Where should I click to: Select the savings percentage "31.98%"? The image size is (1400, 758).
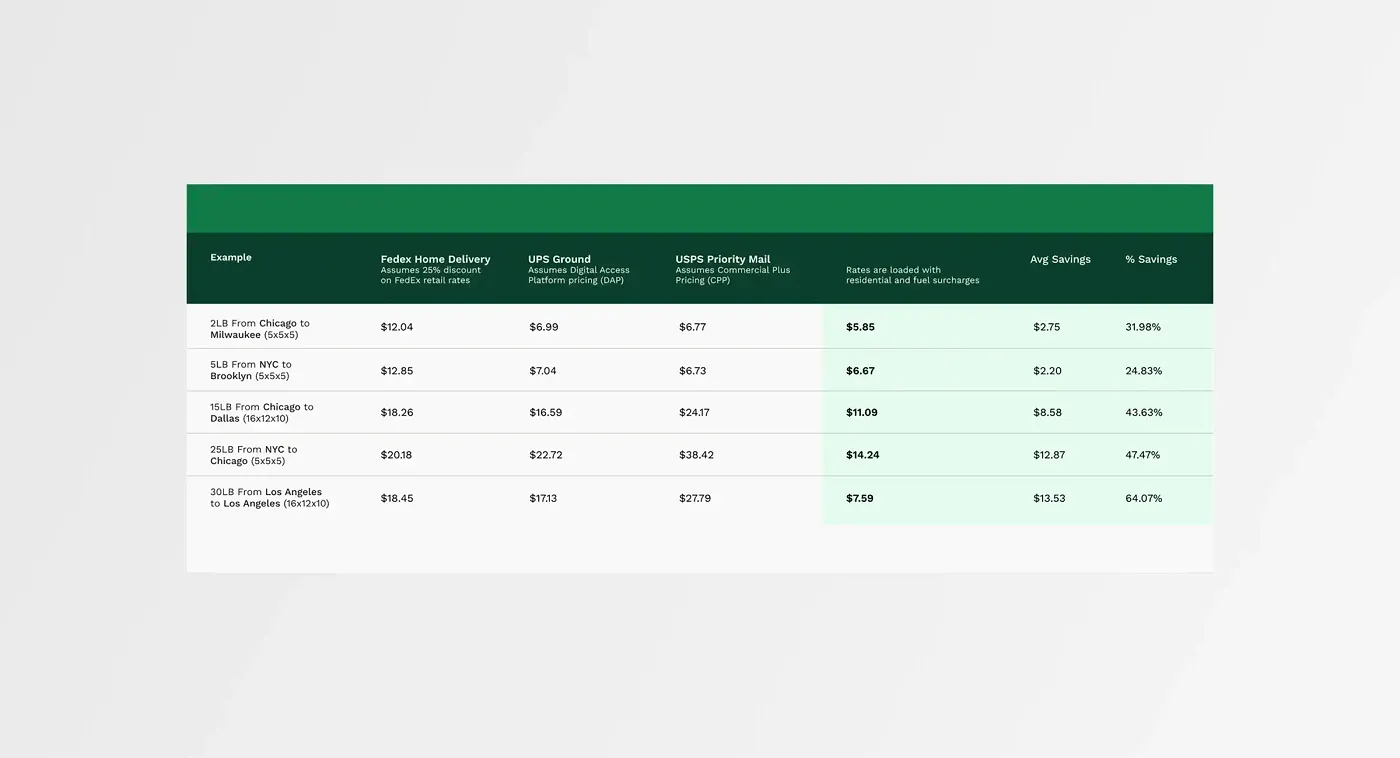pyautogui.click(x=1143, y=327)
